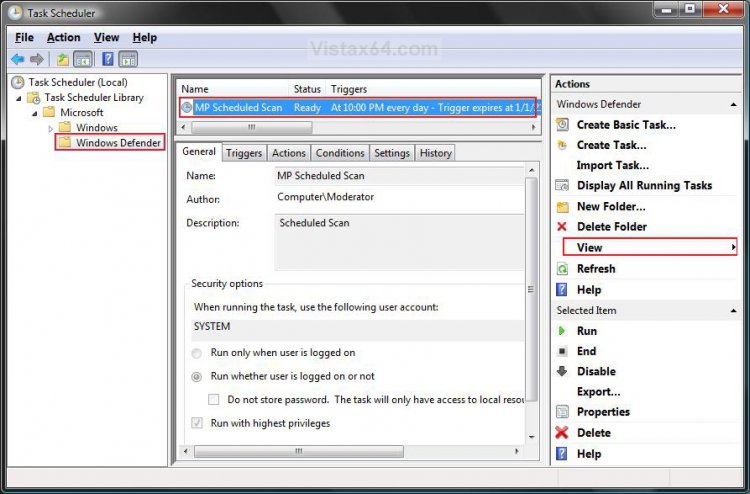Click the Ready status cell

(x=307, y=108)
